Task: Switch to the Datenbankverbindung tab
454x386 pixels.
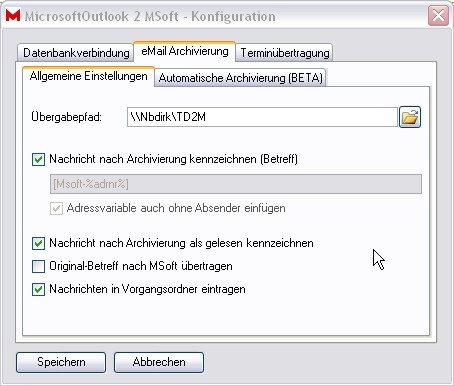Action: coord(76,53)
